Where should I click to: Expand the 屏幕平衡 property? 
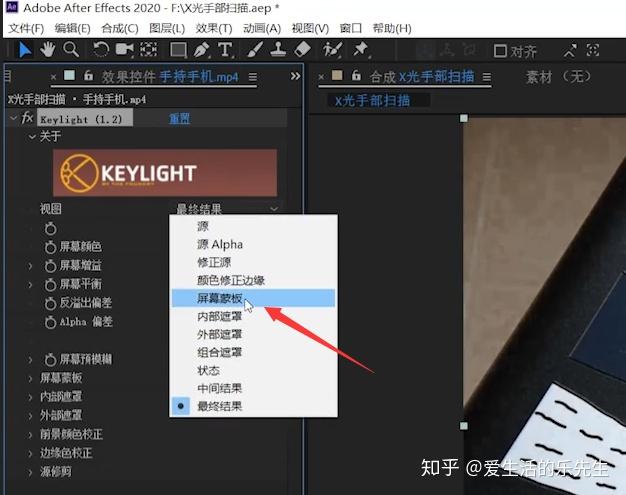30,285
